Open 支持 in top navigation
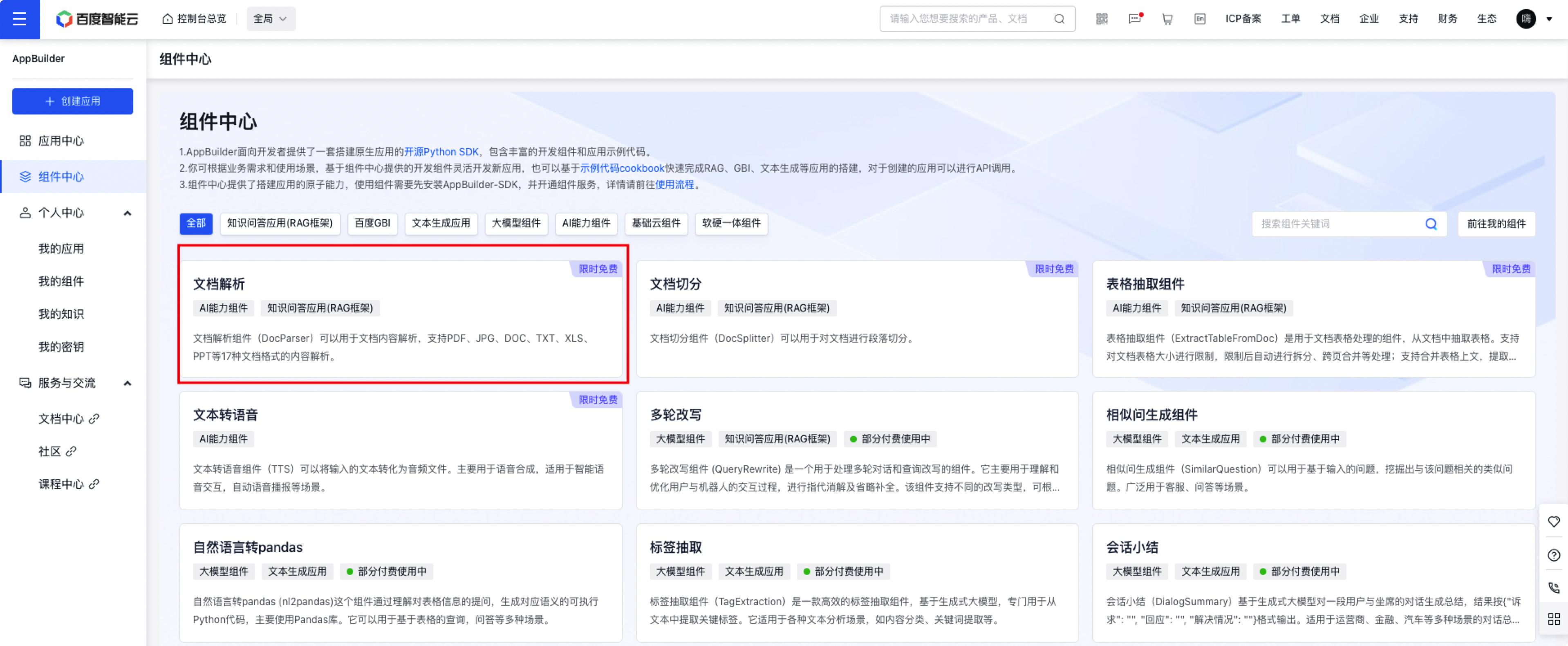 click(1408, 19)
